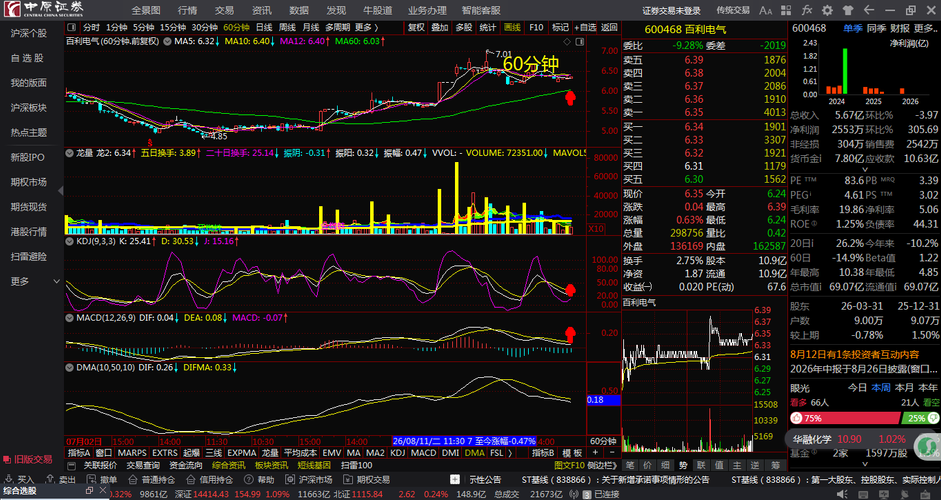Switch to the 15分钟 period tab
Image resolution: width=941 pixels, height=500 pixels.
pyautogui.click(x=173, y=28)
